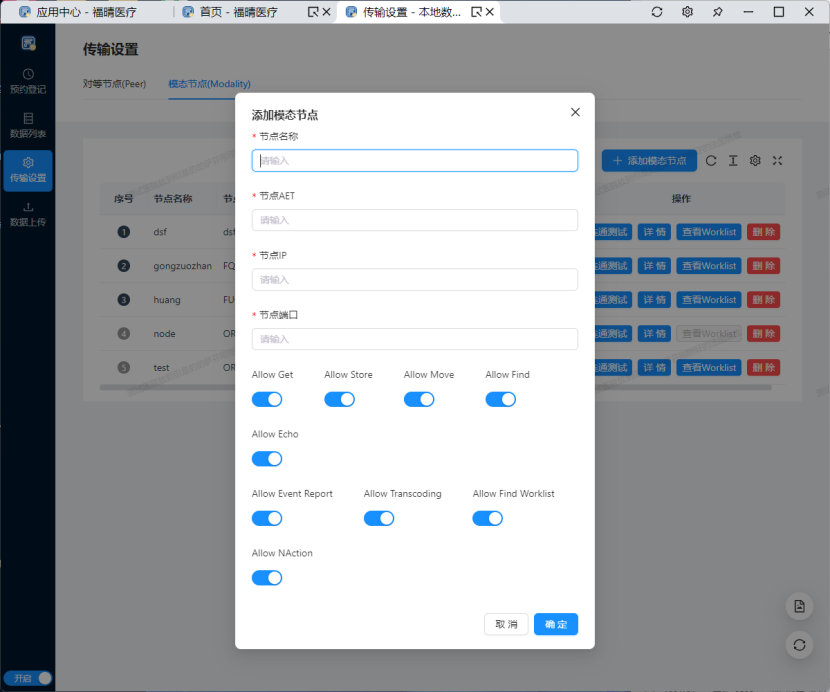This screenshot has height=692, width=830.
Task: Click the refresh icon in the title bar
Action: [x=657, y=12]
